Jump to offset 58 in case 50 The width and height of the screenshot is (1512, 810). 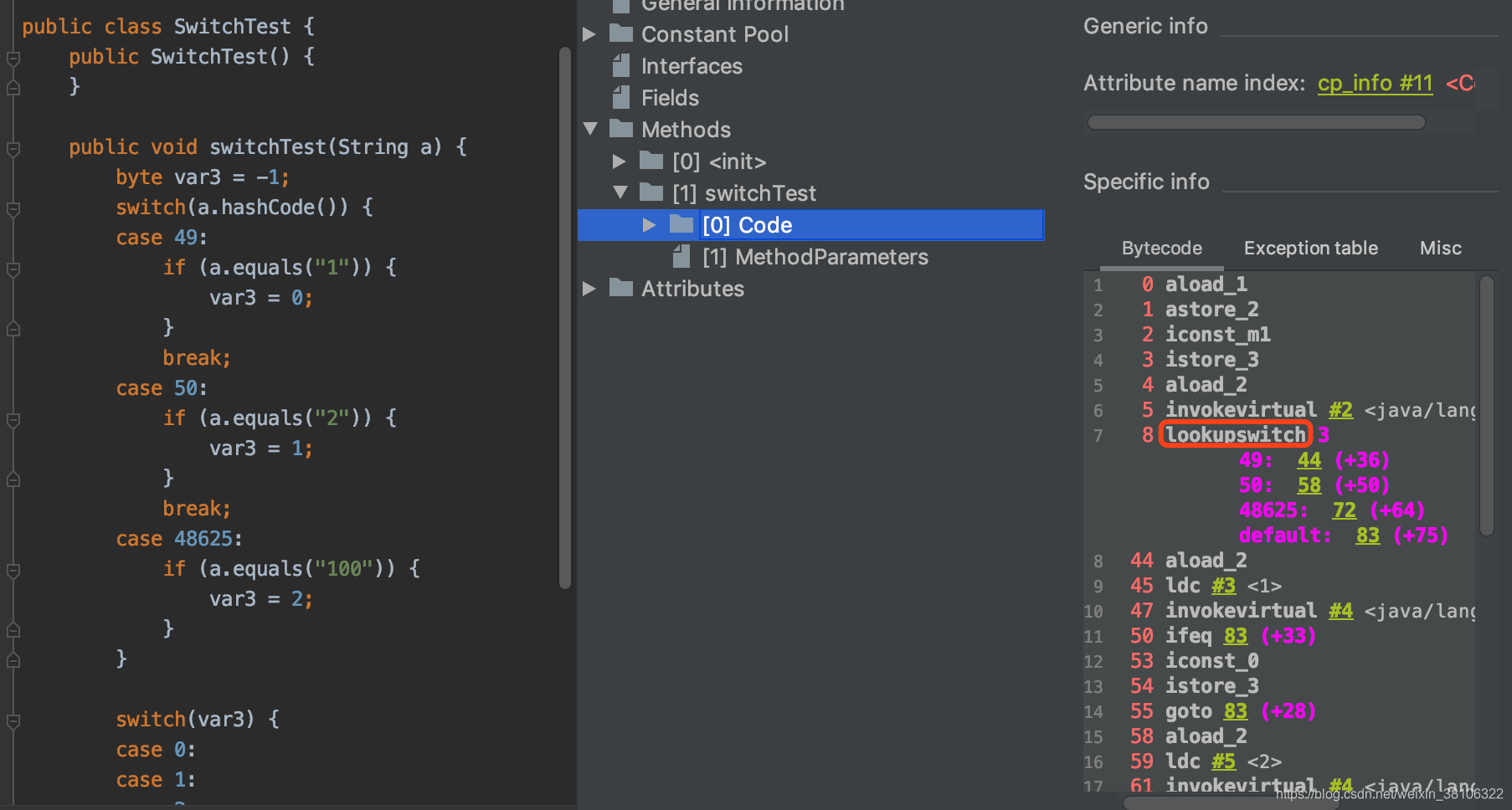point(1309,485)
